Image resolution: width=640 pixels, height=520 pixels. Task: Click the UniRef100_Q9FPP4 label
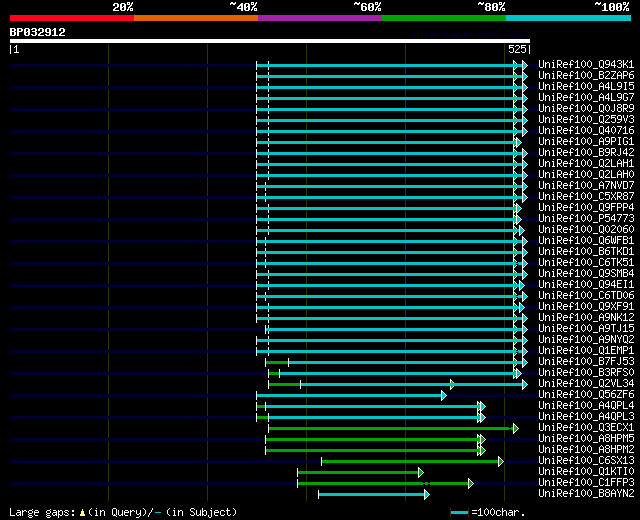point(586,208)
